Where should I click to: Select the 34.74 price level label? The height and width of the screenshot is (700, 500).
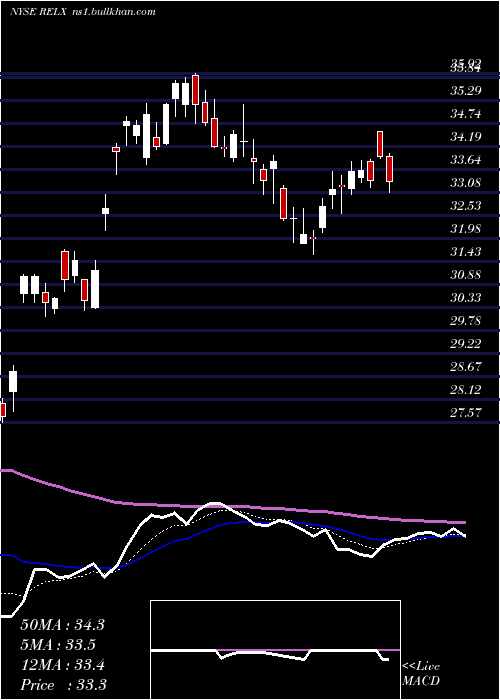point(466,114)
